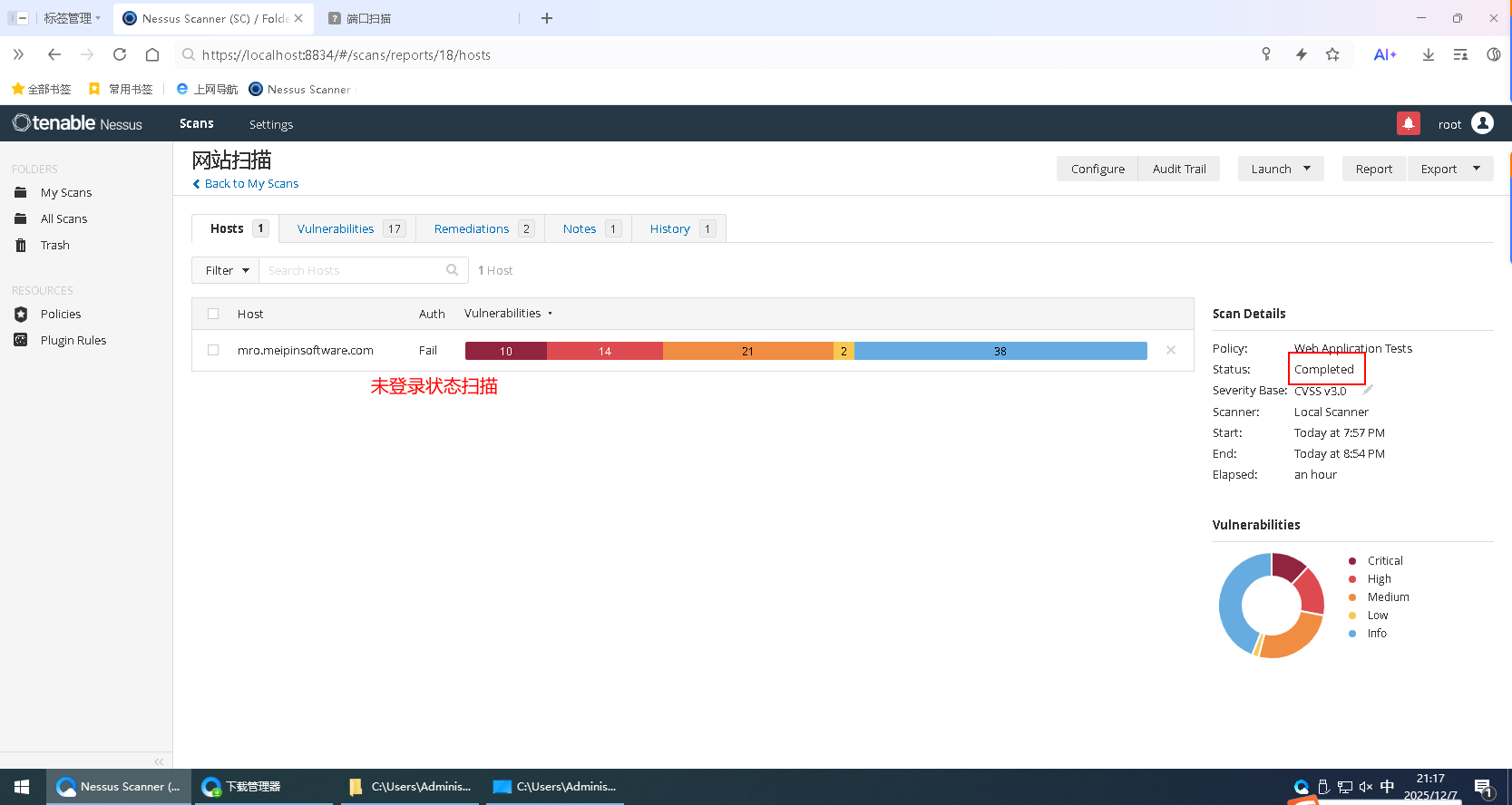Open the root user account avatar
Viewport: 1512px width, 805px height.
click(1482, 123)
